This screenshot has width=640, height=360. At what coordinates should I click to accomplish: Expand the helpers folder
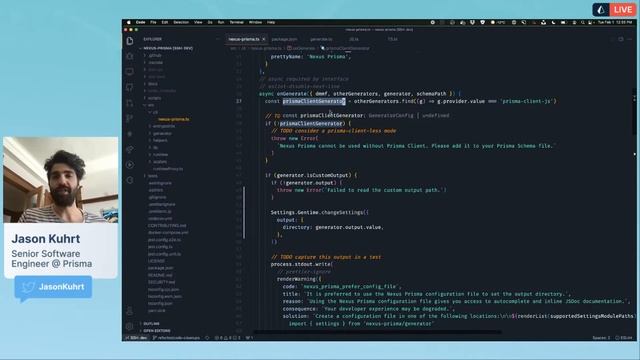tap(160, 140)
